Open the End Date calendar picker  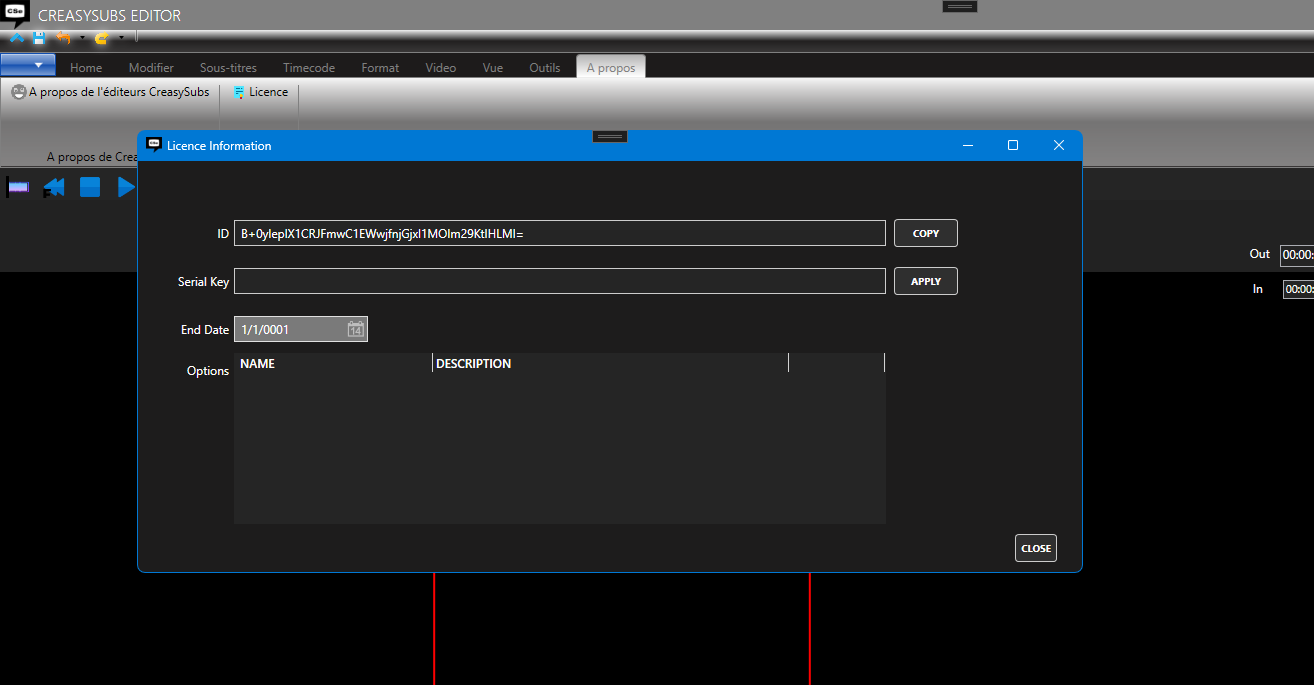pos(355,329)
